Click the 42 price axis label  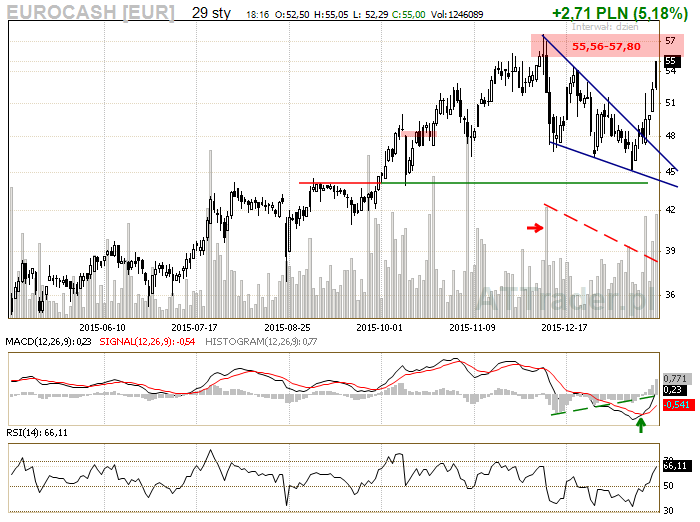pyautogui.click(x=670, y=210)
